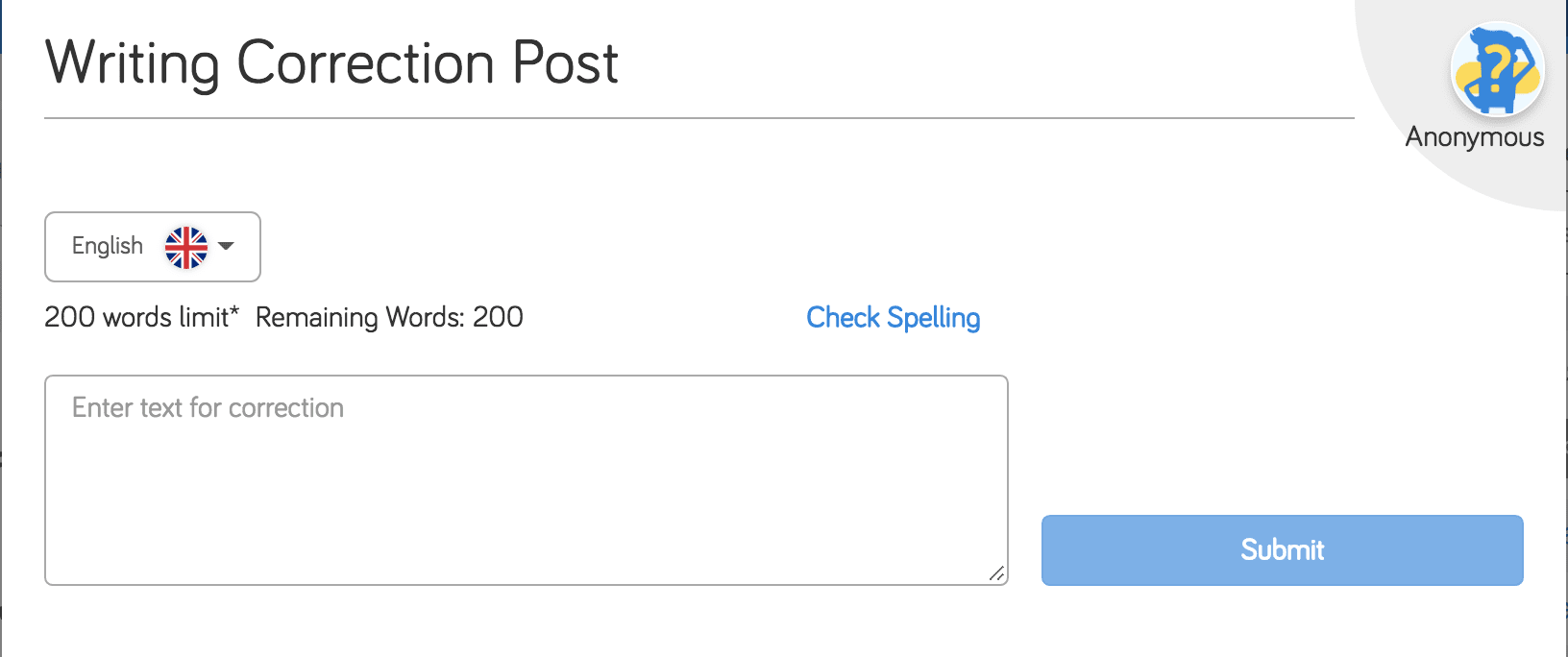Image resolution: width=1568 pixels, height=657 pixels.
Task: Click the "English" label in the selector
Action: point(108,246)
